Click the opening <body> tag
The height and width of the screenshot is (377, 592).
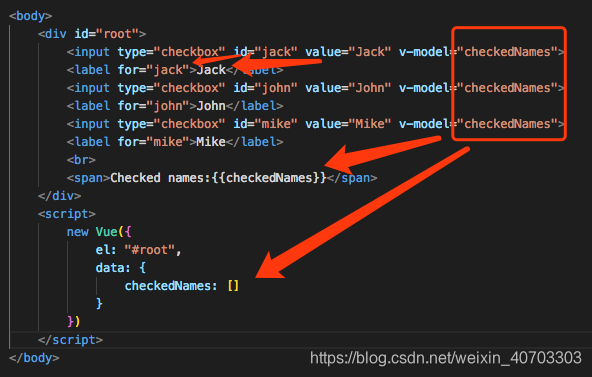30,16
